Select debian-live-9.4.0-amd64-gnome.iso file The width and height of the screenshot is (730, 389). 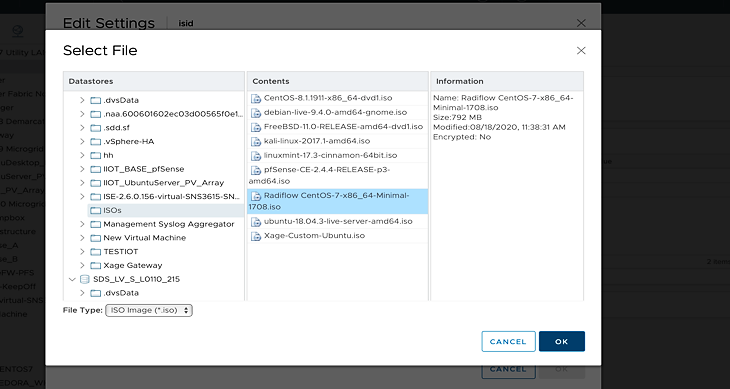pos(338,113)
